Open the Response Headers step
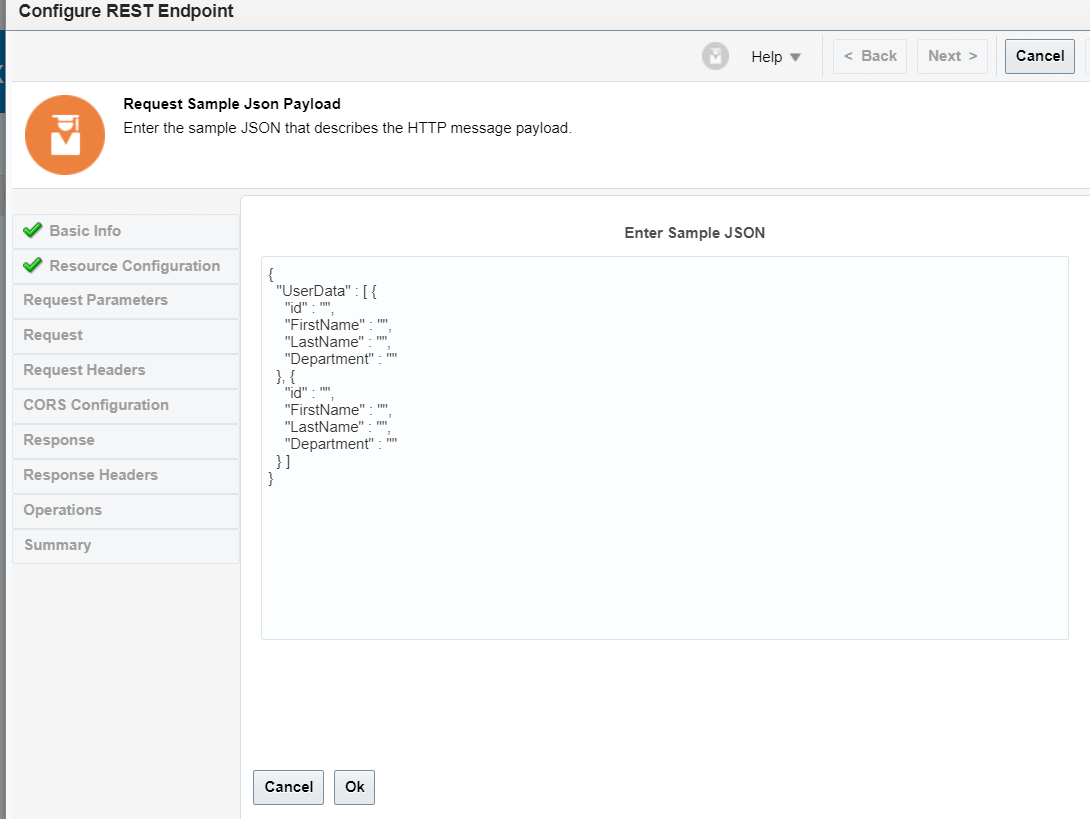Image resolution: width=1090 pixels, height=819 pixels. point(89,475)
